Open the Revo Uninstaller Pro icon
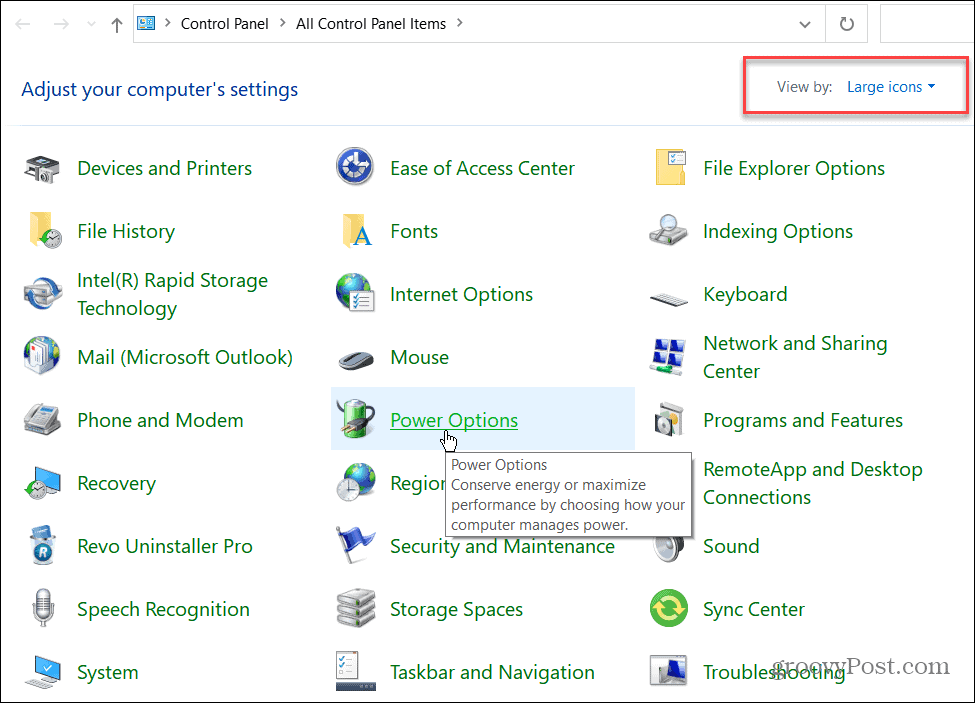975x703 pixels. (x=42, y=547)
